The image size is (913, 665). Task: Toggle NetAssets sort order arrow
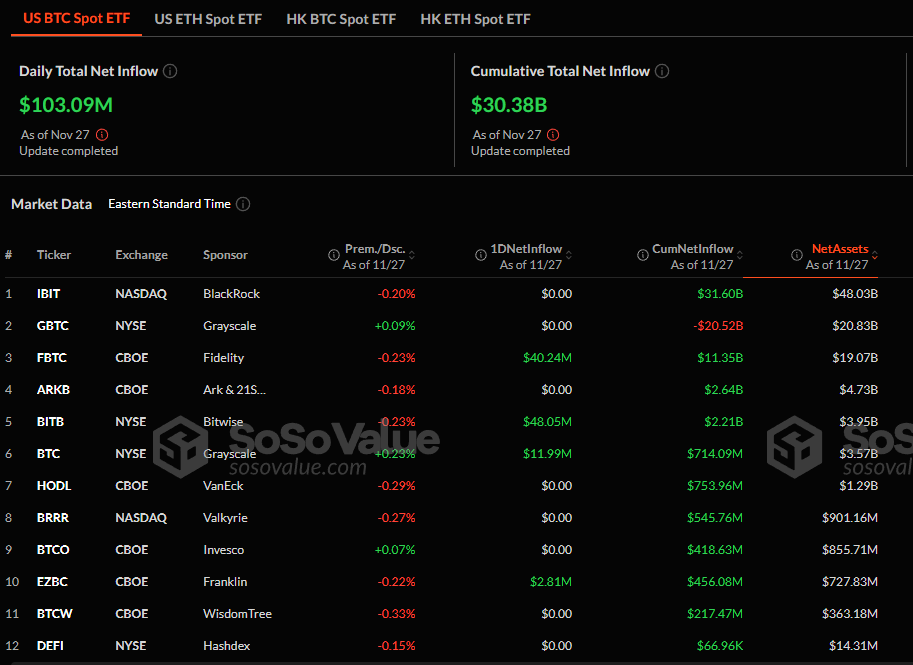click(875, 255)
